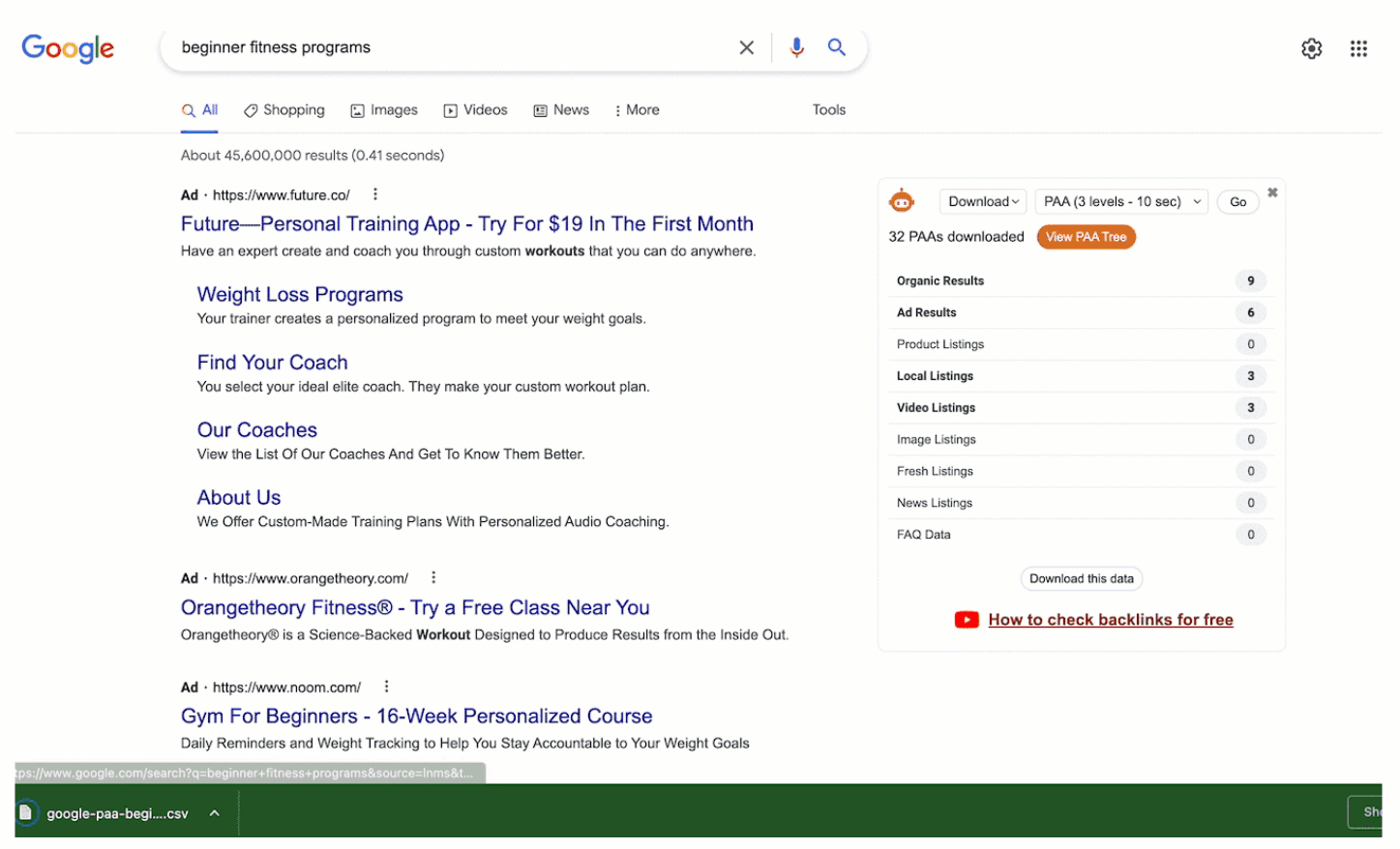Open the PAA levels dropdown
Screen dimensions: 1400x849
tap(1120, 201)
